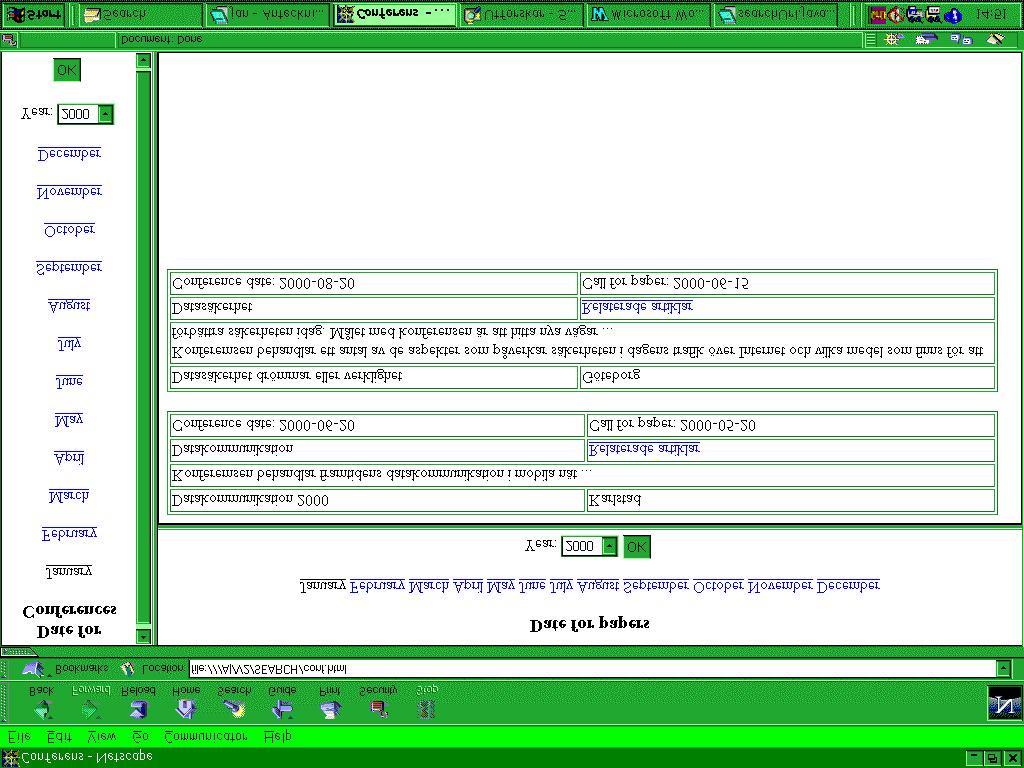Click the left frame scrollbar arrow beside Date for heading
The image size is (1024, 768).
(143, 635)
